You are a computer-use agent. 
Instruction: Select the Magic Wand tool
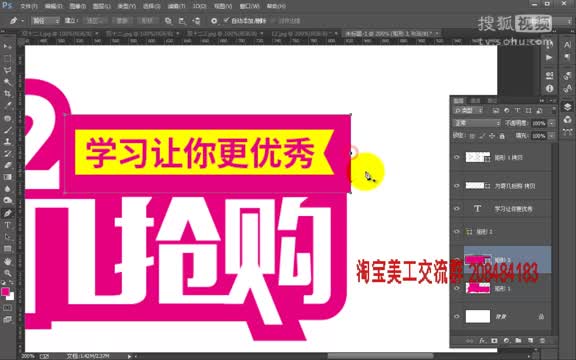pos(7,82)
